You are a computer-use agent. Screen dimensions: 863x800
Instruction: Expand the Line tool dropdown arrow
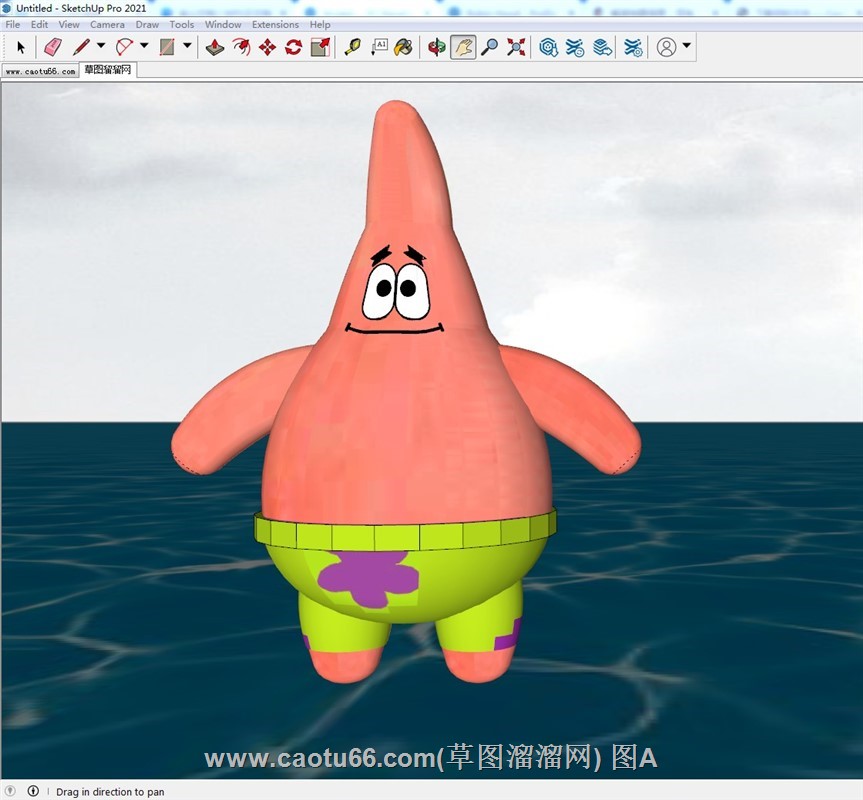coord(101,46)
